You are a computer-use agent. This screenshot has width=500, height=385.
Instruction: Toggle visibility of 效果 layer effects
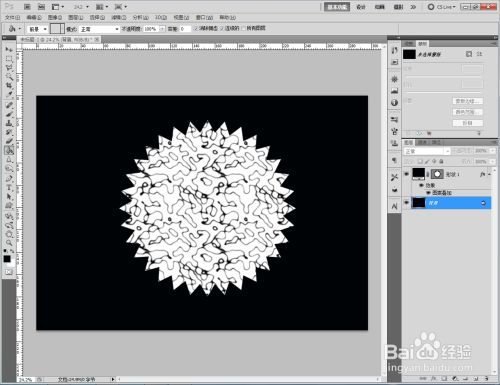[x=421, y=185]
